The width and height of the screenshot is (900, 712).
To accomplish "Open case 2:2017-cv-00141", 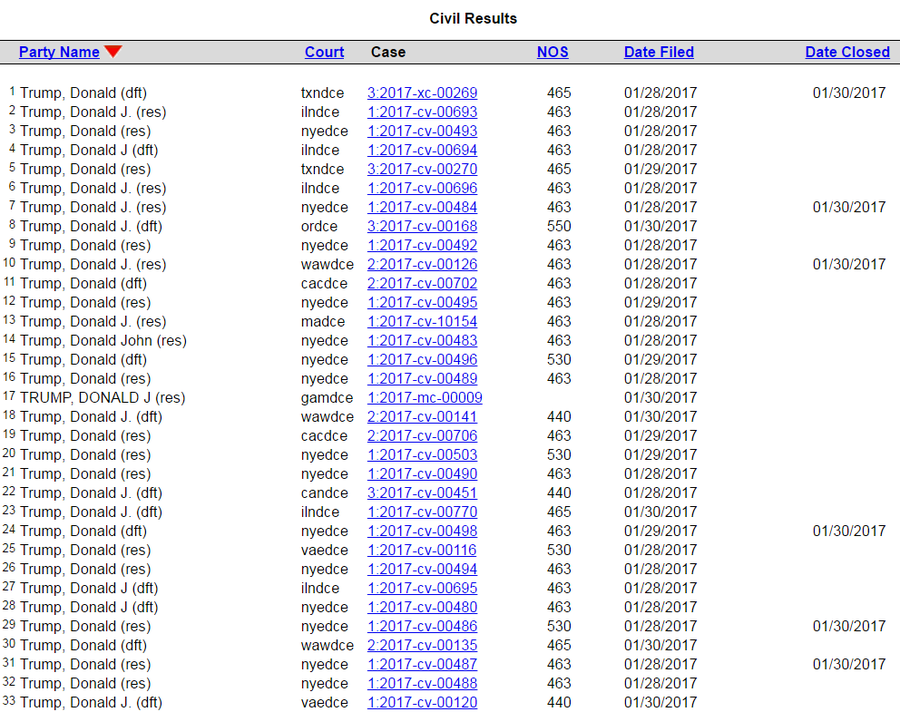I will [x=422, y=416].
